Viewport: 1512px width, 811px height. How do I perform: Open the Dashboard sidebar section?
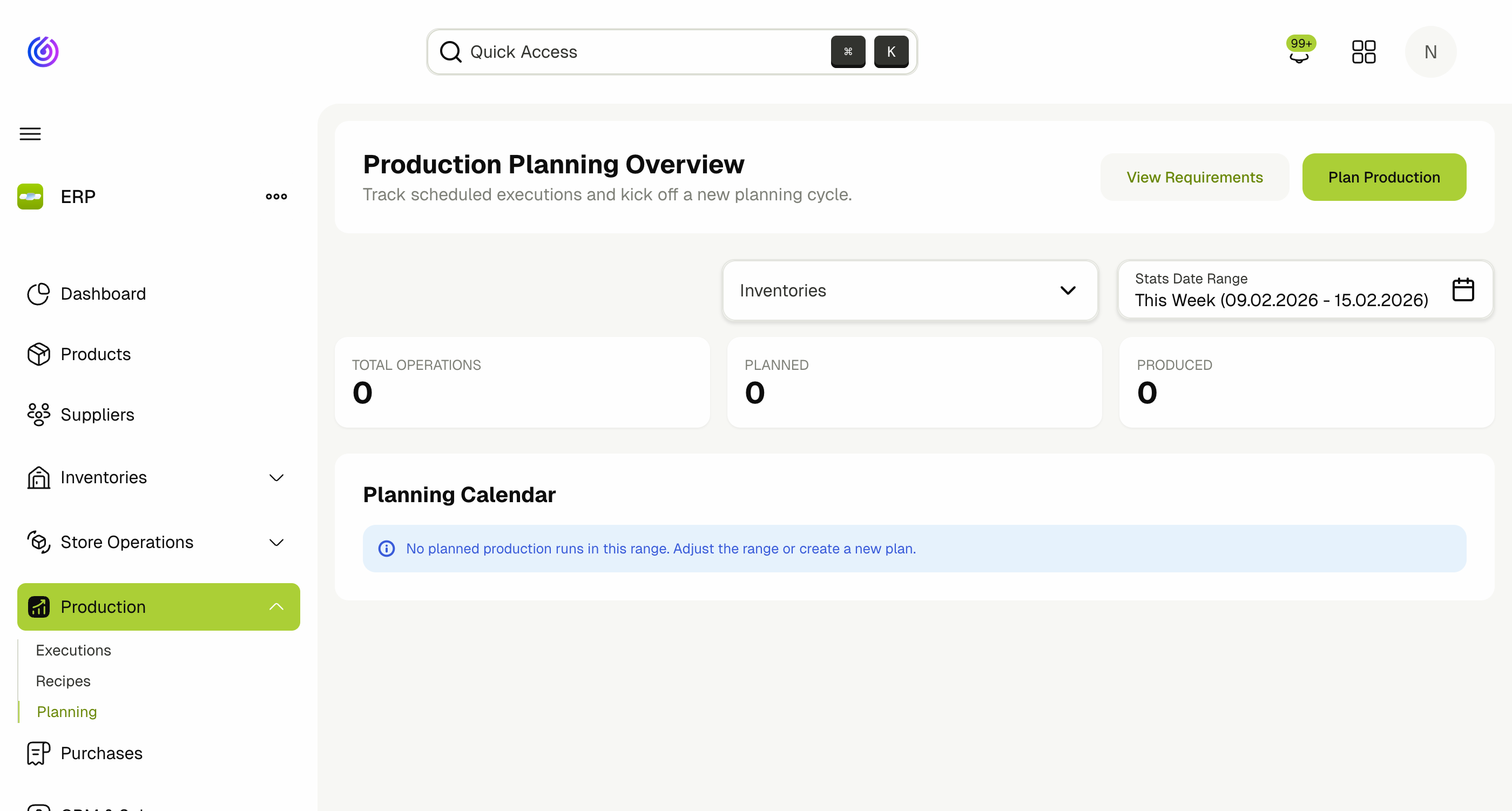pyautogui.click(x=103, y=293)
